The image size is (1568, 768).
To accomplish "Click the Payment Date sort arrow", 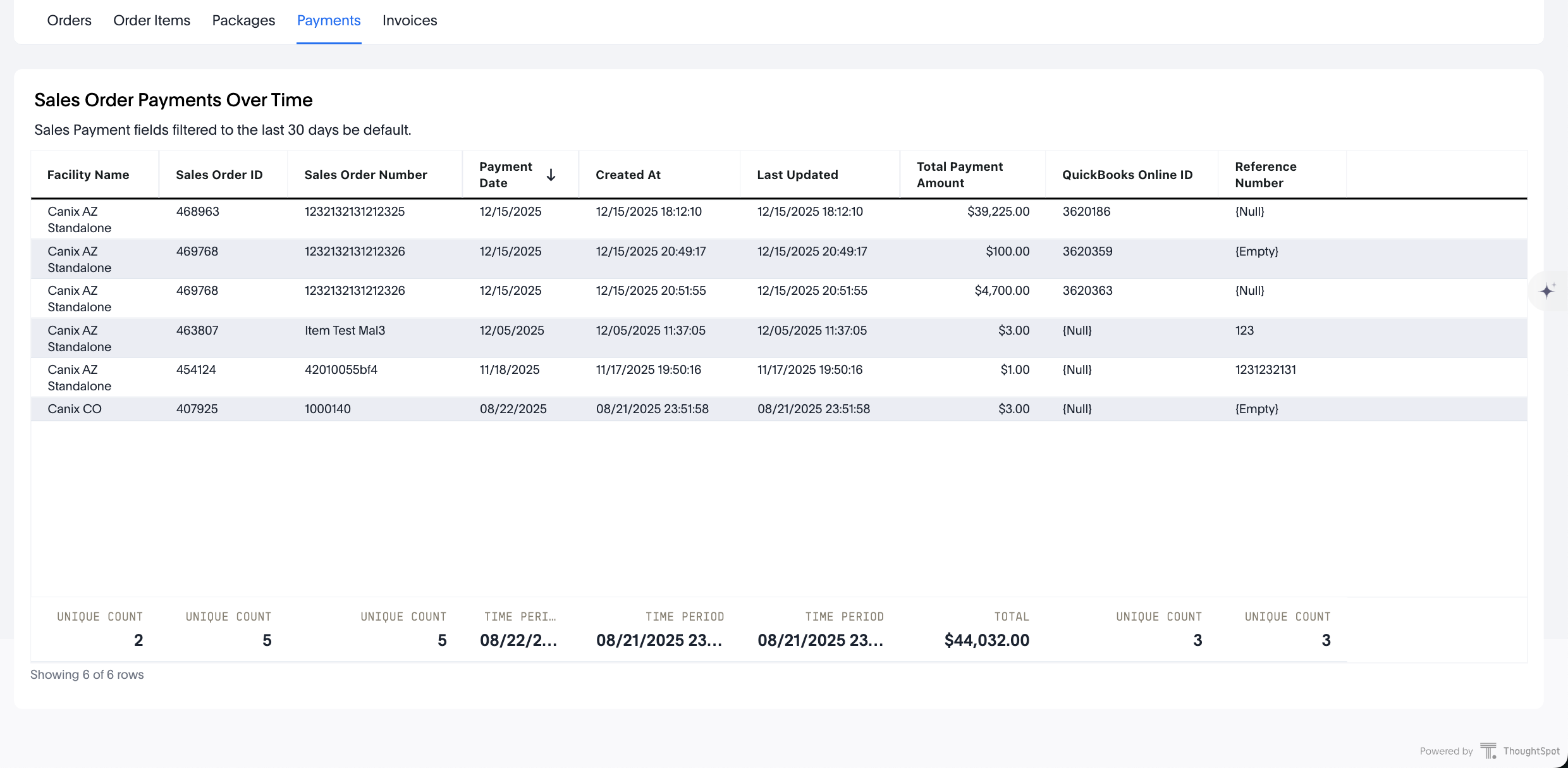I will tap(551, 175).
